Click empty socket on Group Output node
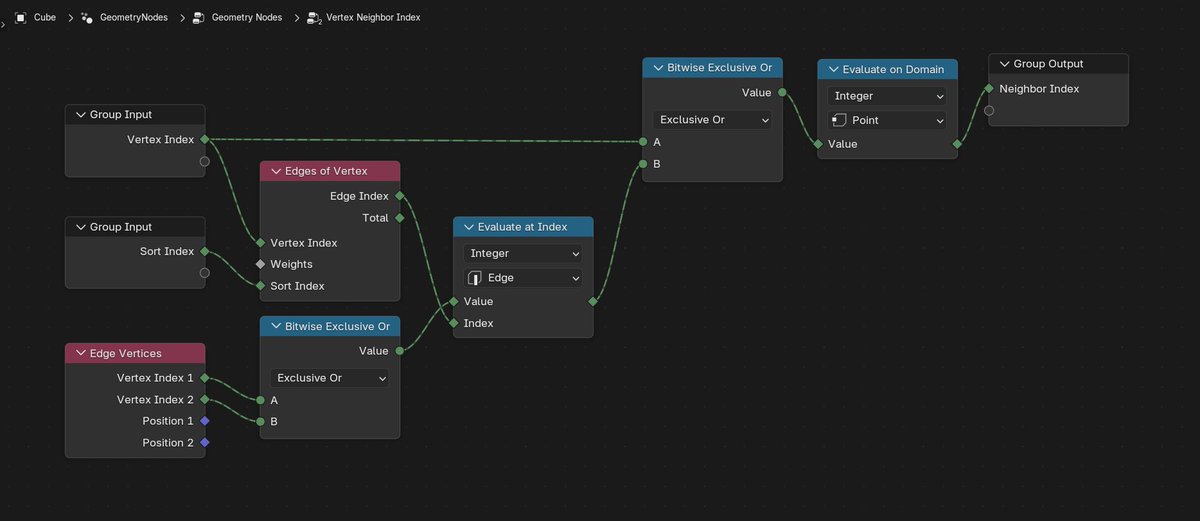This screenshot has height=521, width=1200. click(x=989, y=110)
